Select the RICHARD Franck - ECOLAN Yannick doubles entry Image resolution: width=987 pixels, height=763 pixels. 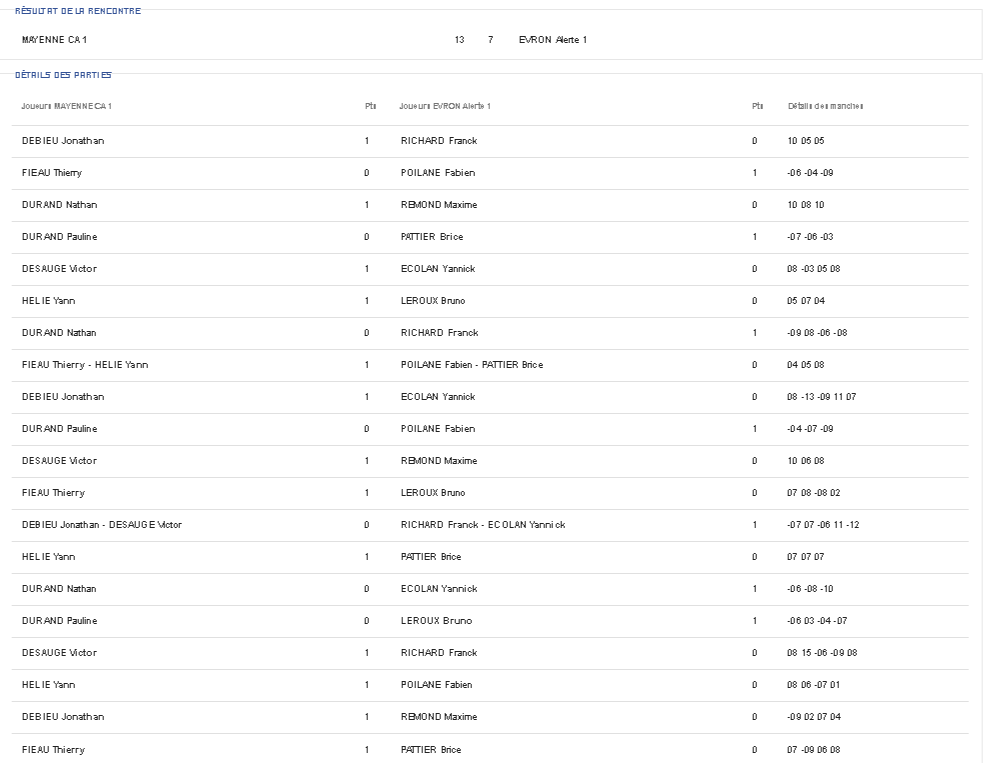tap(482, 525)
